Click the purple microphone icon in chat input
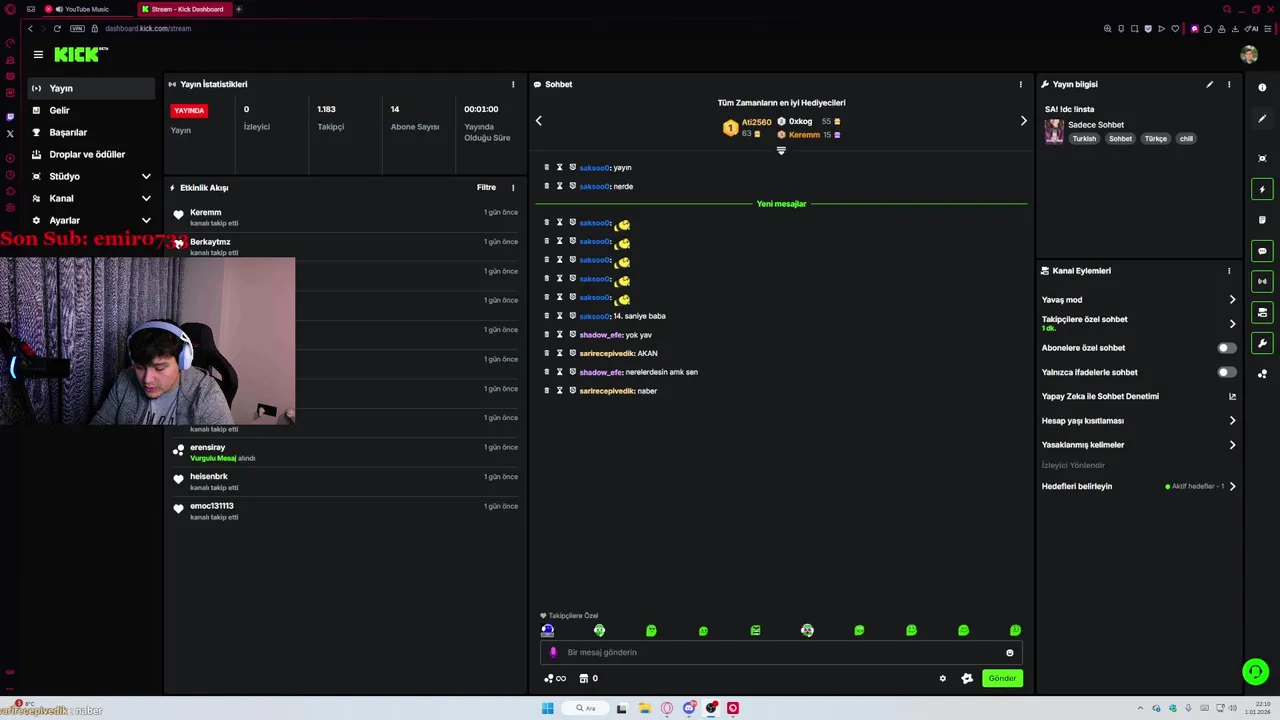The image size is (1280, 720). click(553, 652)
